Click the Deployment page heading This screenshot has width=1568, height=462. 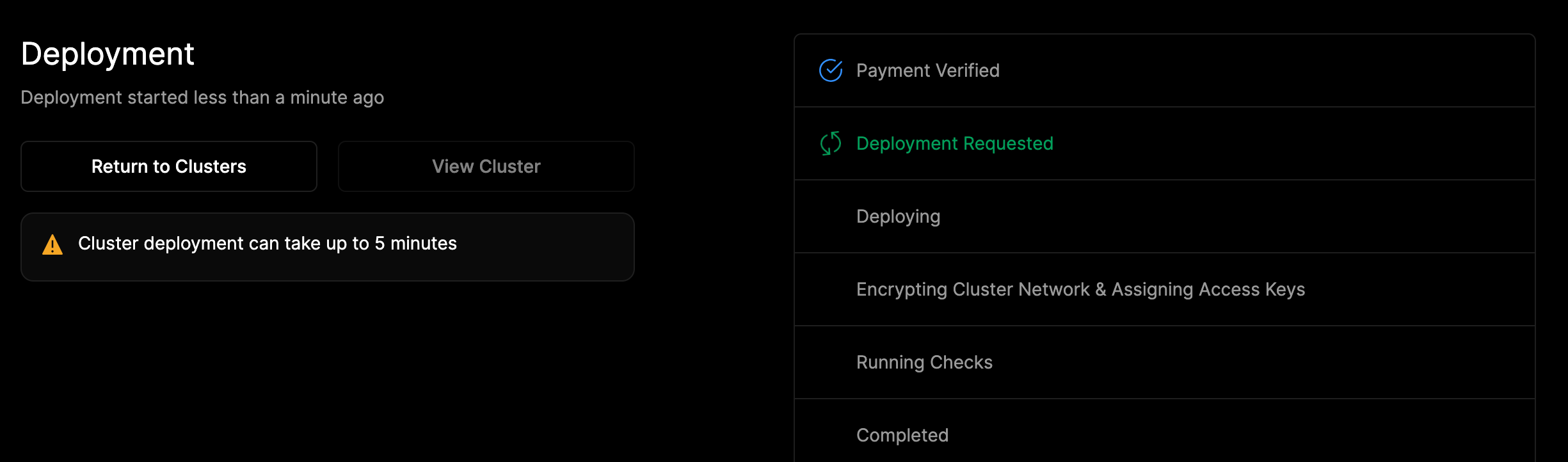108,54
